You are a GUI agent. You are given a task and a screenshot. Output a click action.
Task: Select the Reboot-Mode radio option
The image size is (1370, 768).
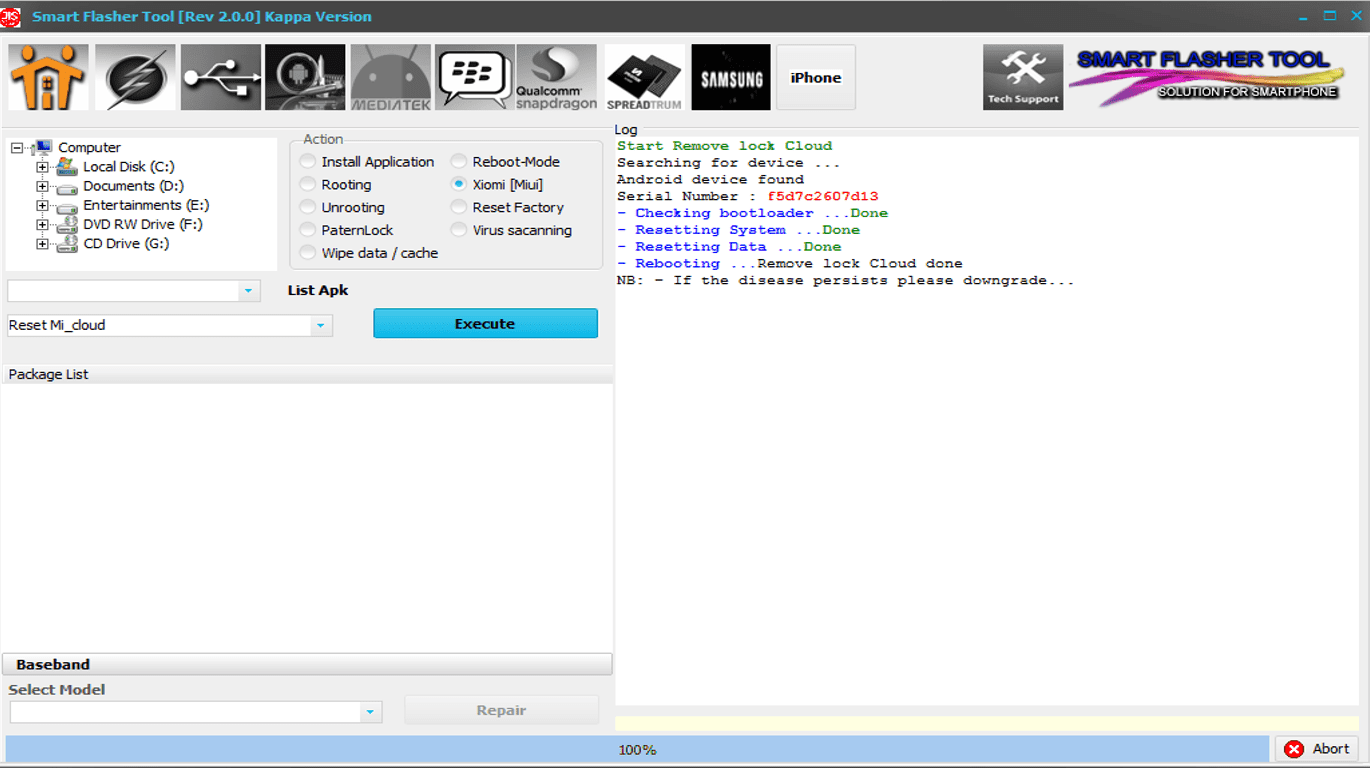click(x=505, y=162)
